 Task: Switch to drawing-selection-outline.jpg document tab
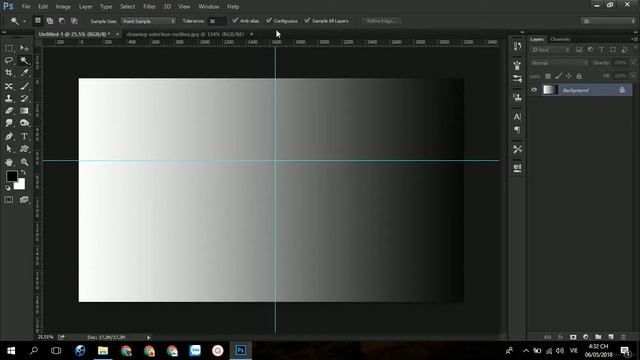185,34
